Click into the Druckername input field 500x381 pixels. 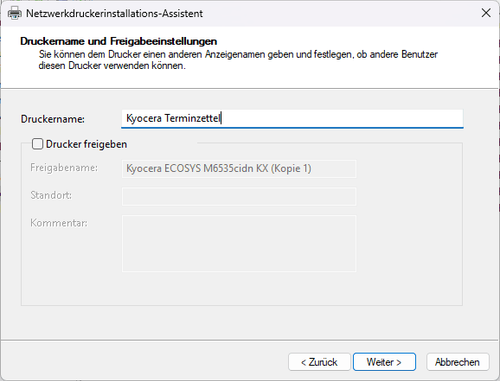292,118
